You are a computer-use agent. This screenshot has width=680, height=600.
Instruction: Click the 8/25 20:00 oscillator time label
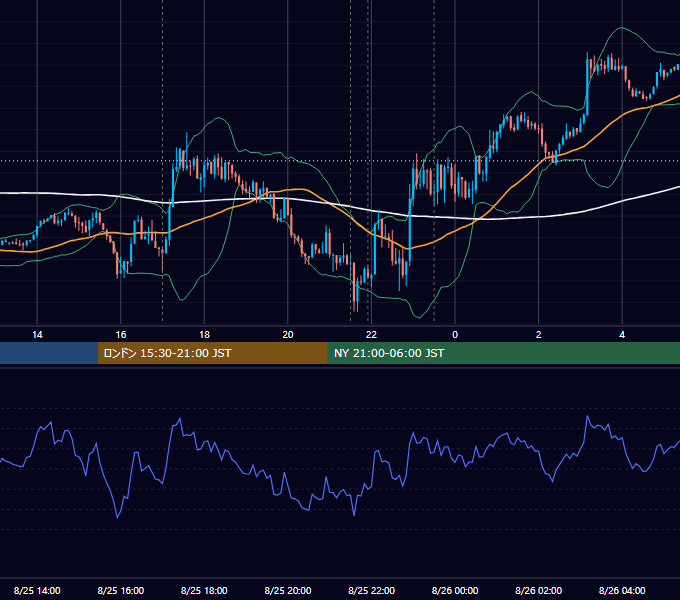[x=288, y=590]
